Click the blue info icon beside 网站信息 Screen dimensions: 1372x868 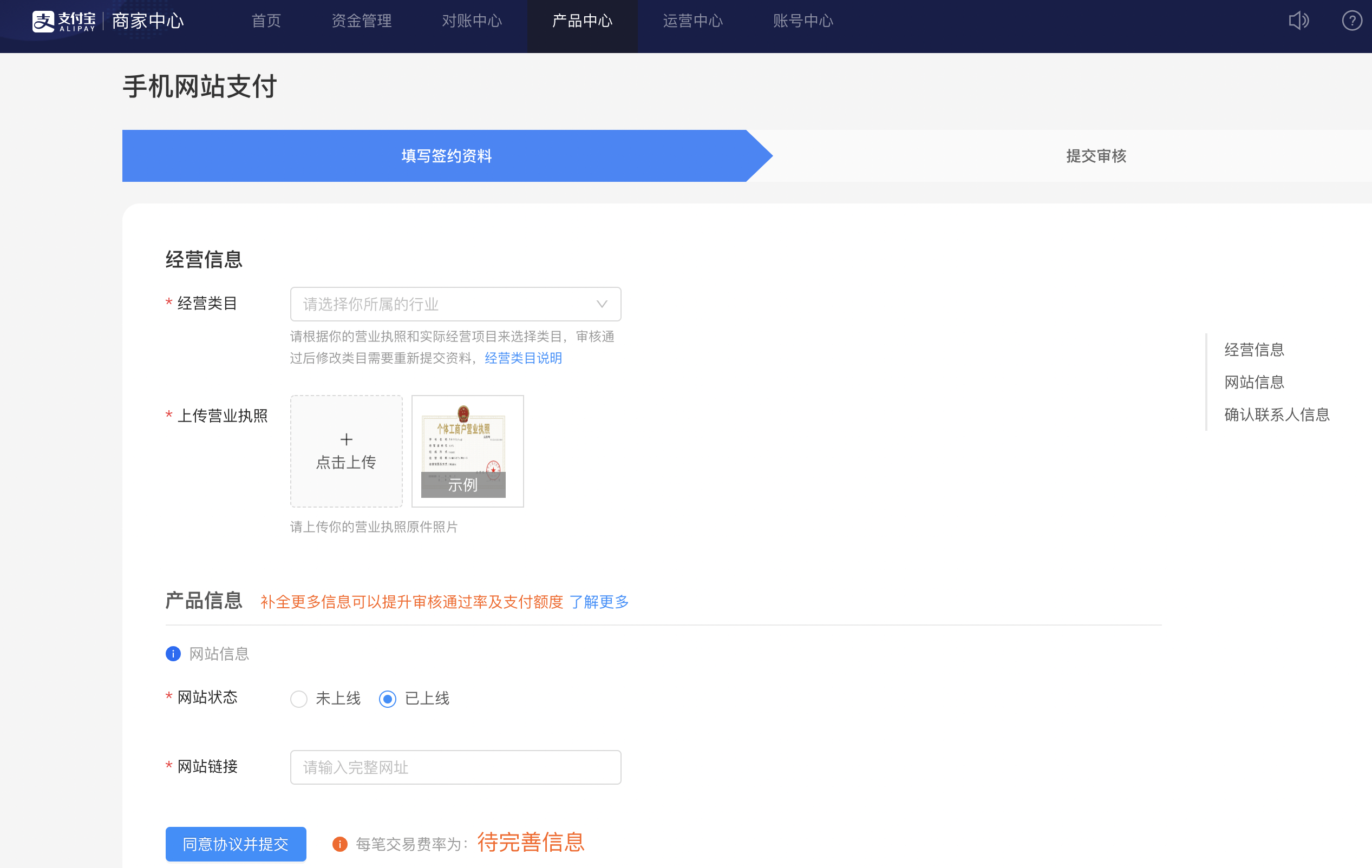click(x=173, y=654)
